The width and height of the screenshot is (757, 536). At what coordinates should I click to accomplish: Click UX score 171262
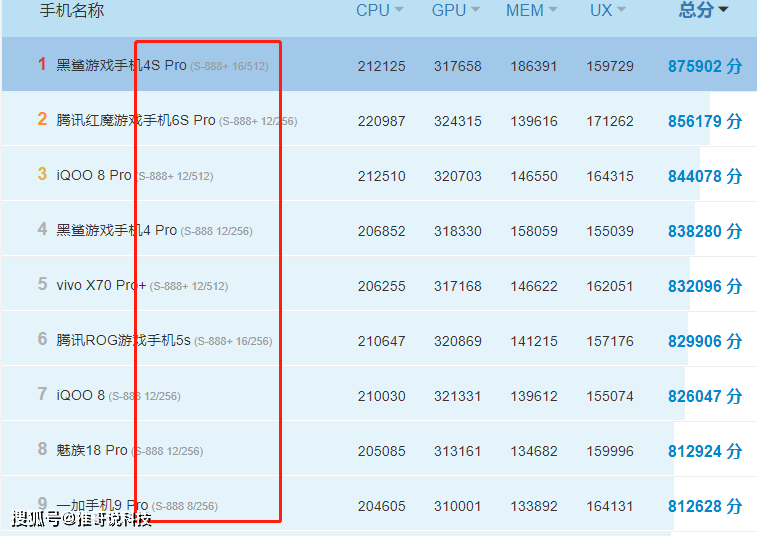pos(610,121)
